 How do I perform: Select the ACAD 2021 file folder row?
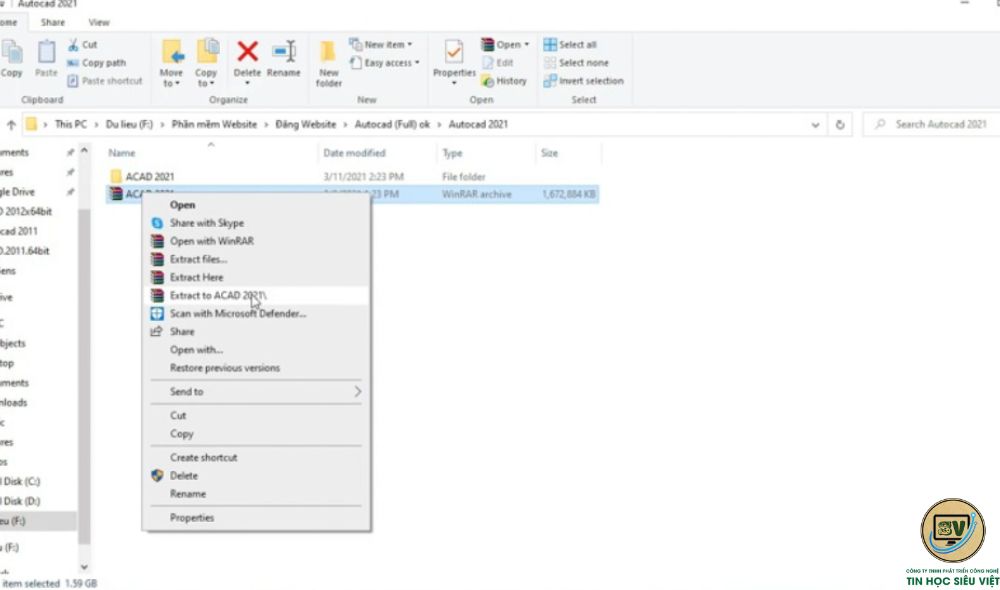click(x=352, y=177)
